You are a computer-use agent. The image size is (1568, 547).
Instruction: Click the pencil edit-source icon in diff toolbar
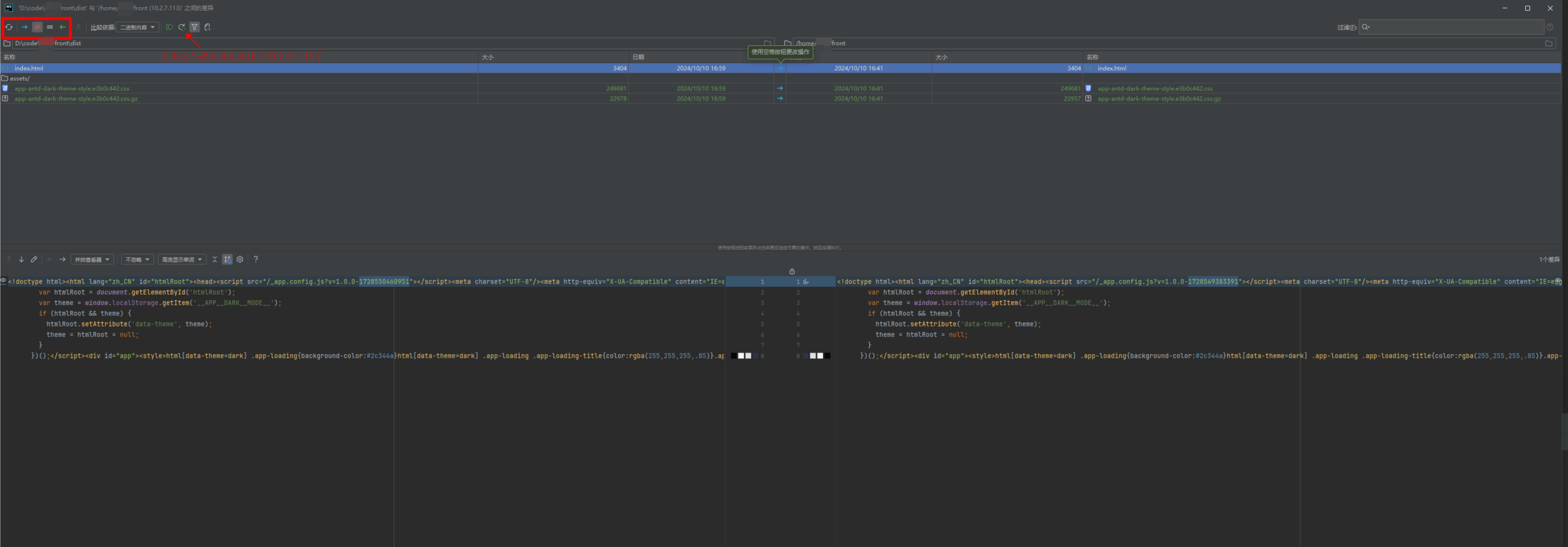tap(34, 260)
